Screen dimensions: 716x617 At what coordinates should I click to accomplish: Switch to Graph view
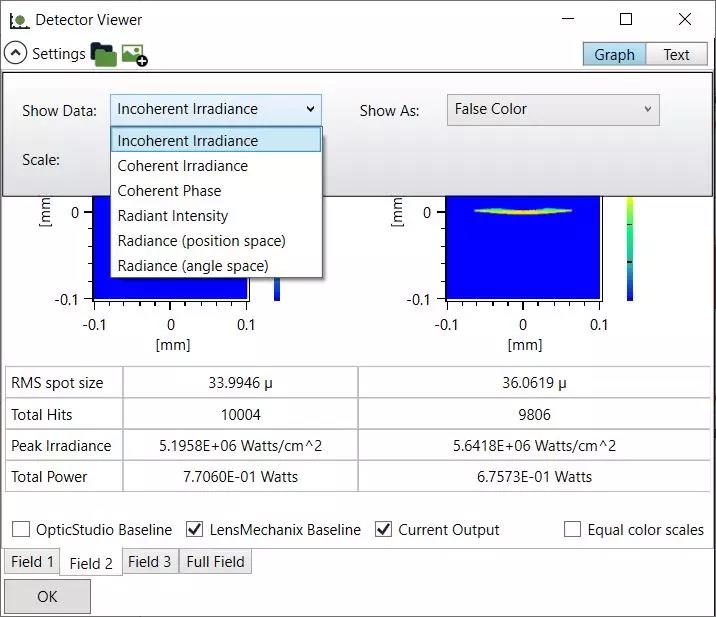[614, 54]
